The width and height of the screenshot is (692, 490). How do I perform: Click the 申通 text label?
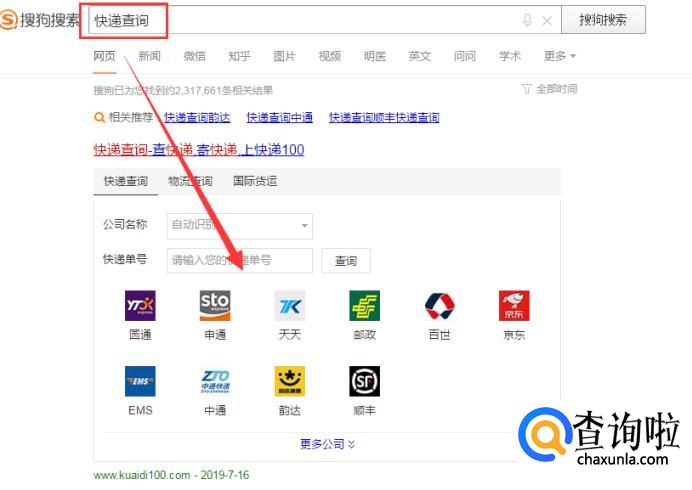215,335
